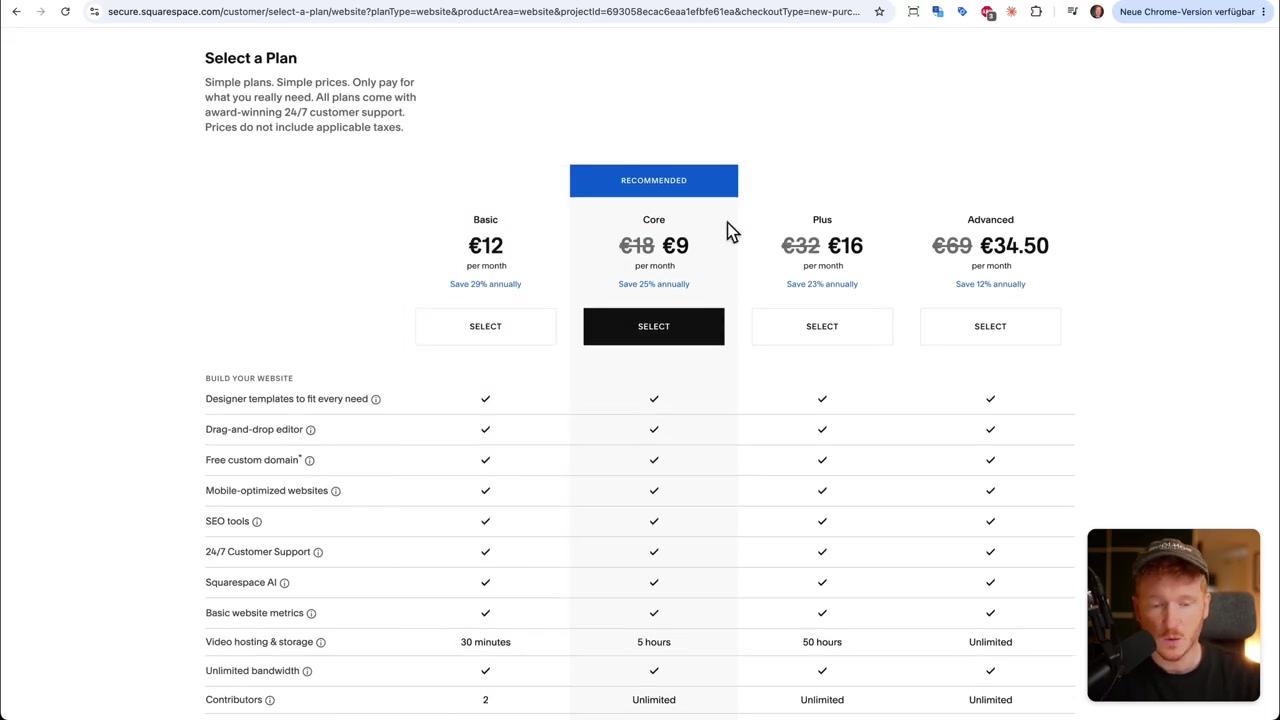The height and width of the screenshot is (720, 1280).
Task: Show info for Designer templates feature
Action: (376, 399)
